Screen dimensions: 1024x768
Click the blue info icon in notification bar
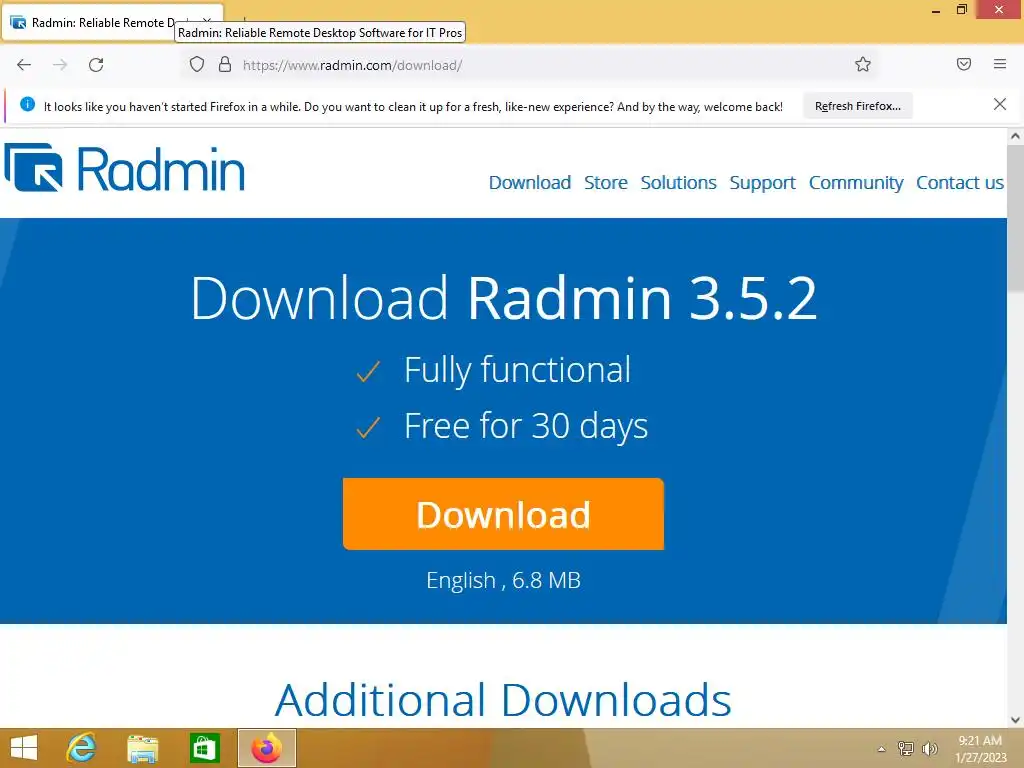pyautogui.click(x=27, y=104)
